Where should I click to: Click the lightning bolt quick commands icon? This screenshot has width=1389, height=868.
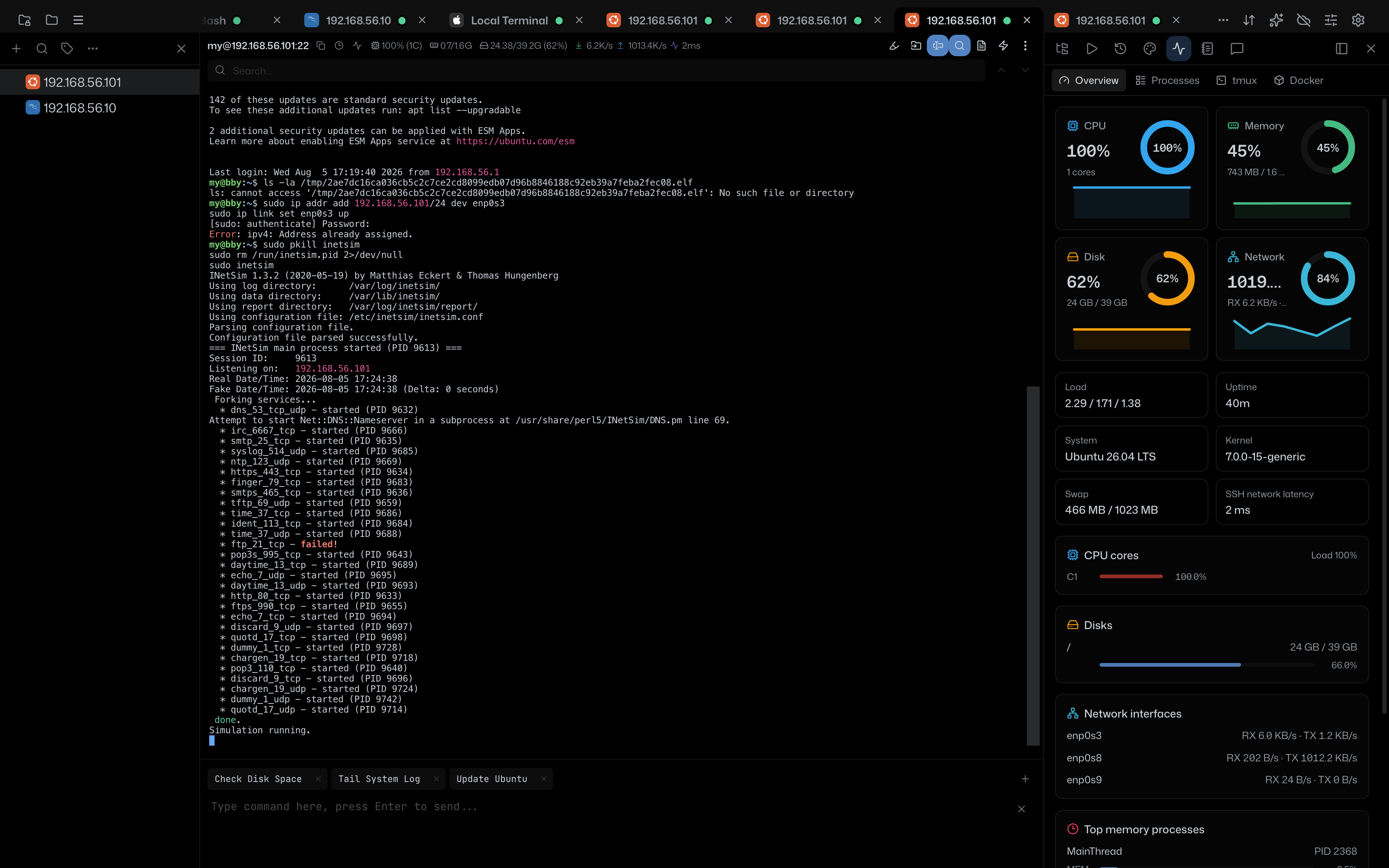1003,45
